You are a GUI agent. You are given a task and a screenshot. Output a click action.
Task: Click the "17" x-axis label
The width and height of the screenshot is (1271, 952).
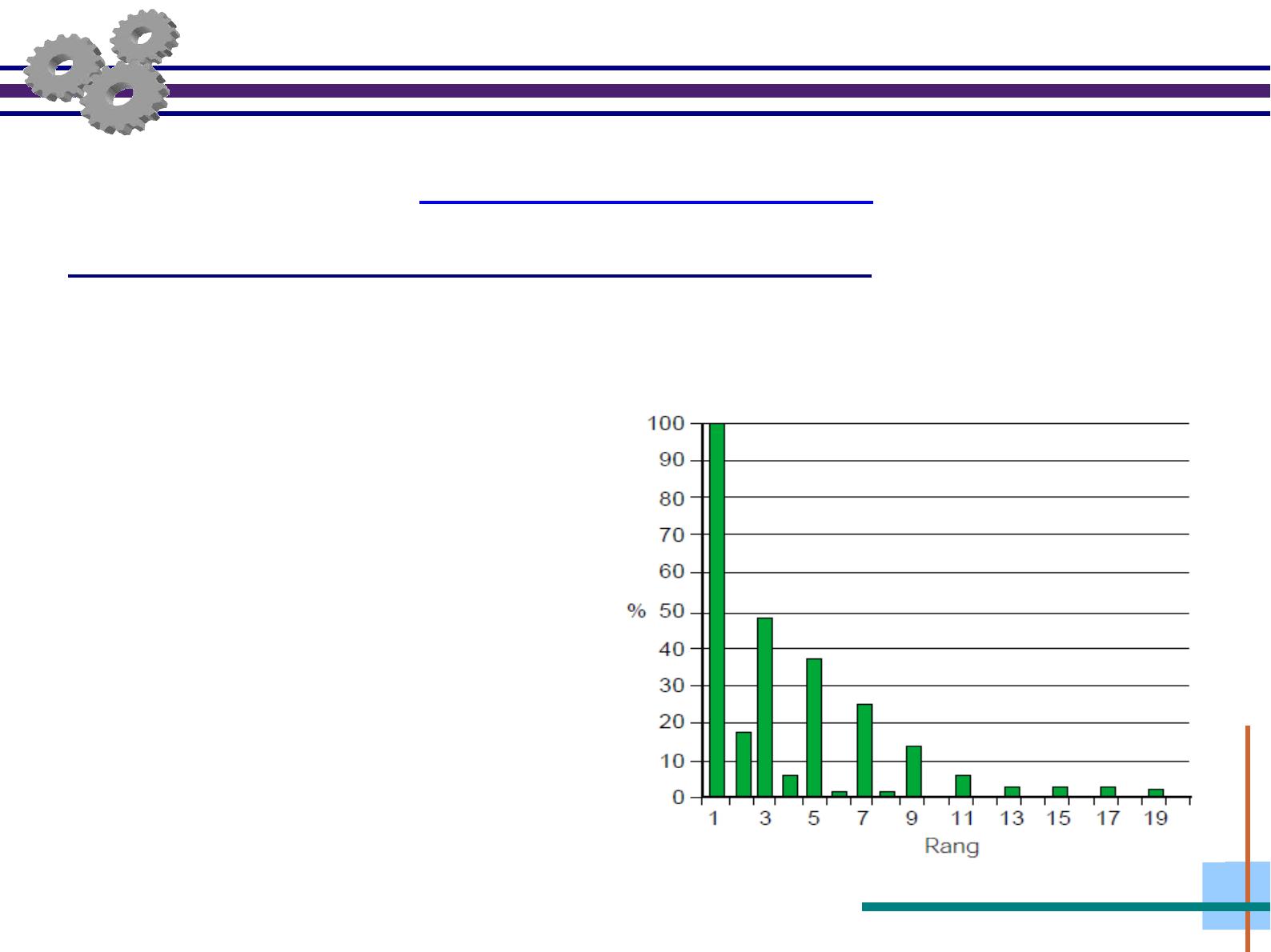(1108, 818)
